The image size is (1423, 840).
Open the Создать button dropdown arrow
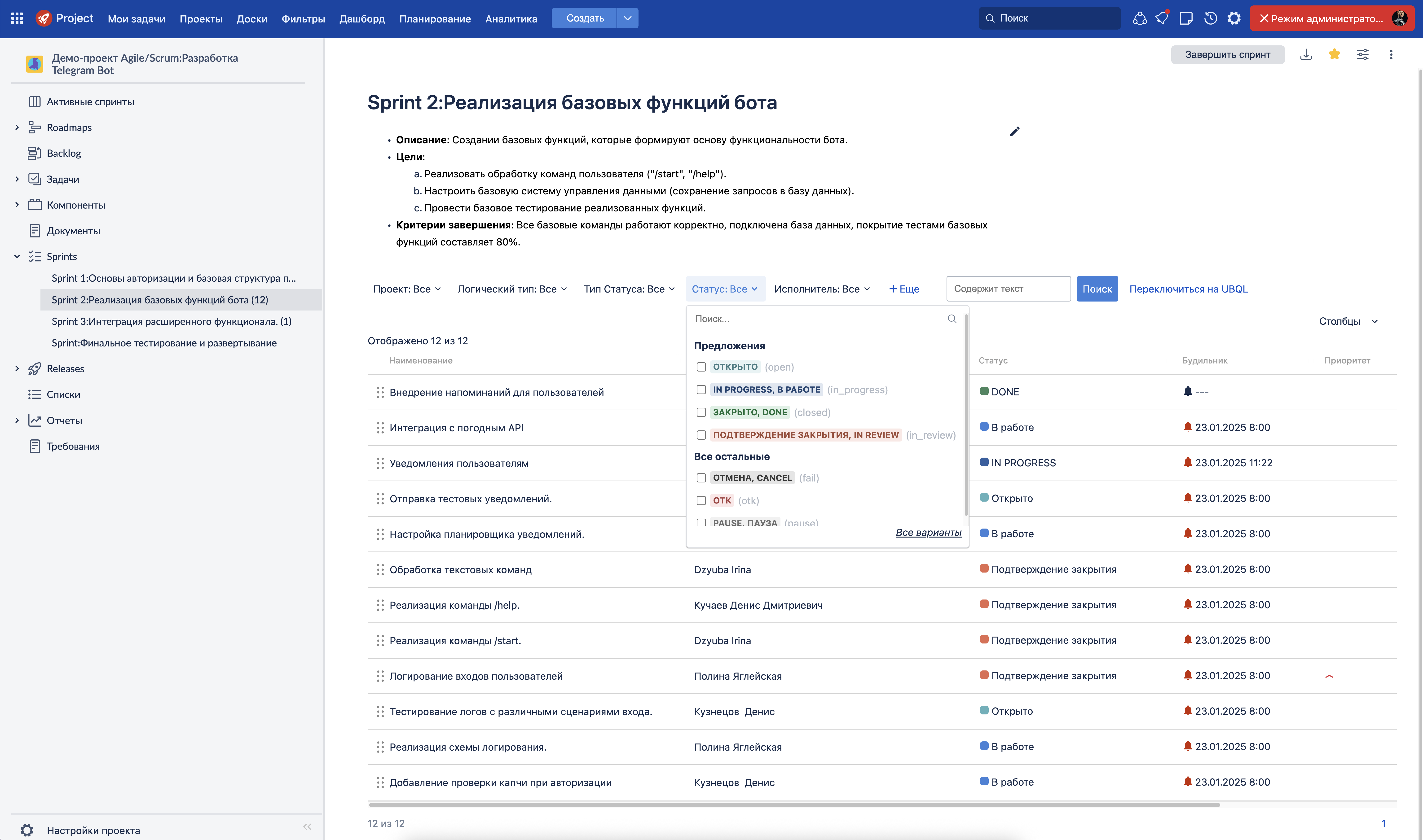[627, 18]
